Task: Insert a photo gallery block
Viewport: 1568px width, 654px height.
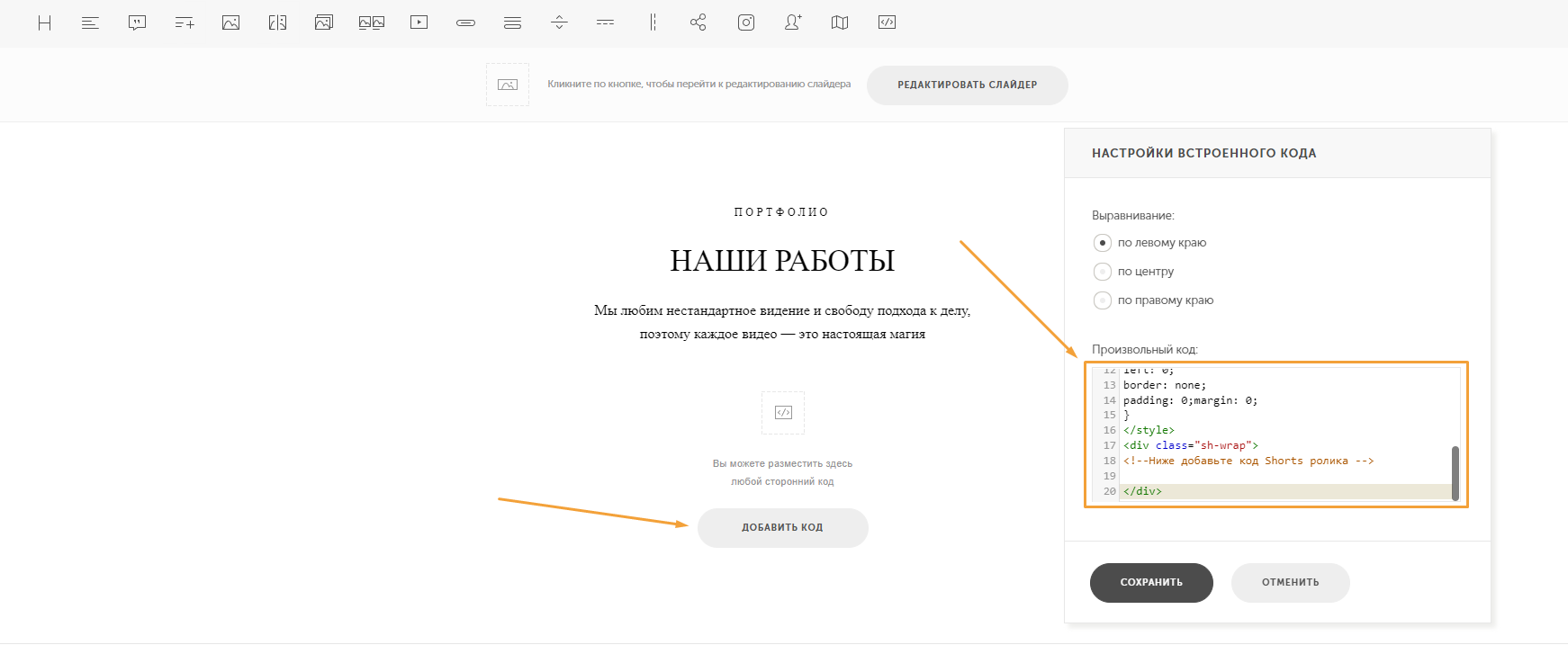Action: (324, 22)
